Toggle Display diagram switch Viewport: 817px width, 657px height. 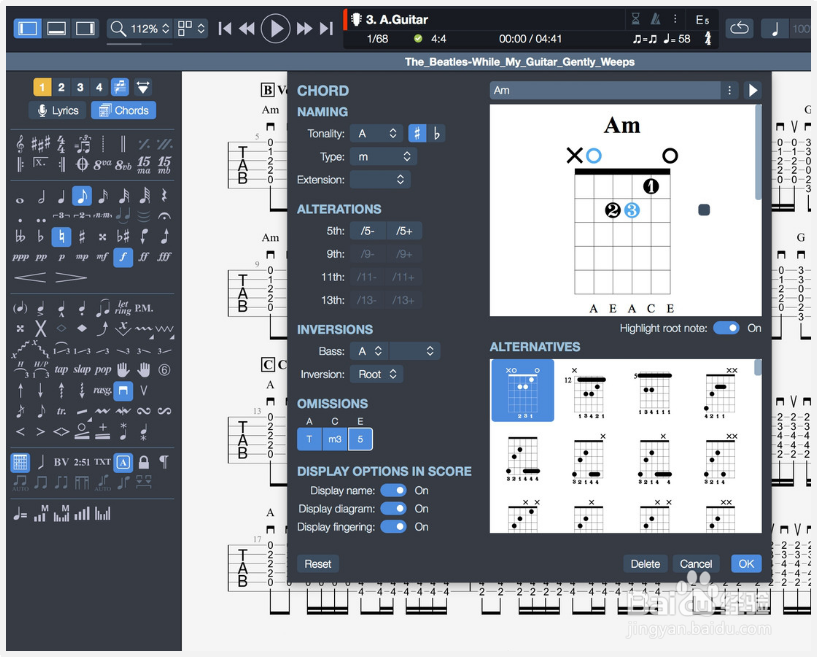[x=393, y=509]
